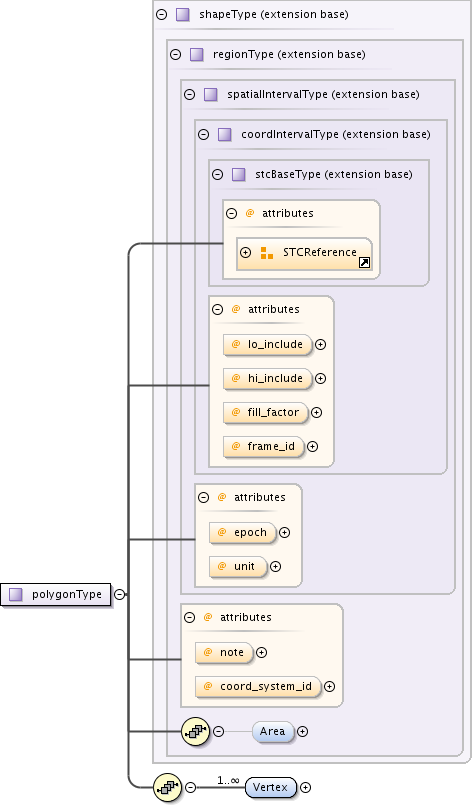
Task: Collapse the stcBaseType extension base group
Action: [217, 174]
